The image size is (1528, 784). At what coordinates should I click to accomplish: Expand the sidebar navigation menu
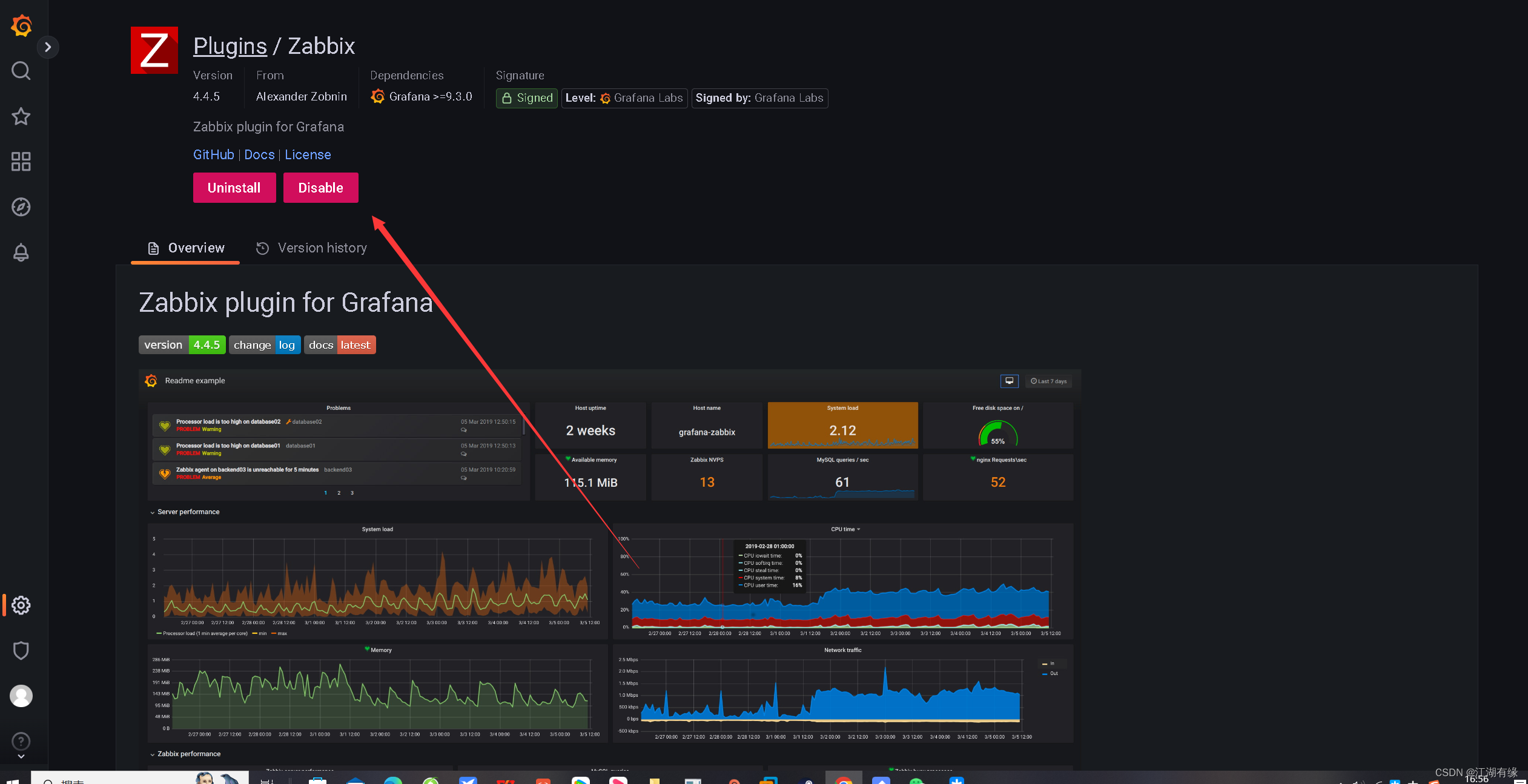(x=48, y=47)
